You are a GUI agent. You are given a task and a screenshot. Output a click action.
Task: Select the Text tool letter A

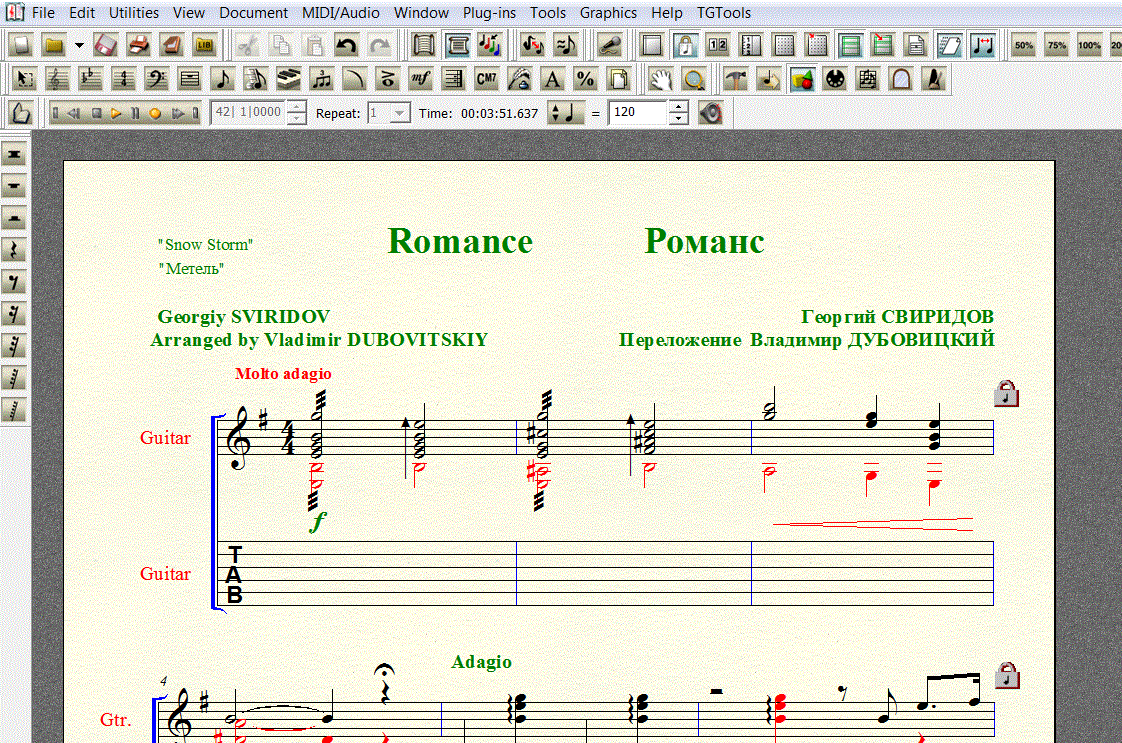(552, 79)
